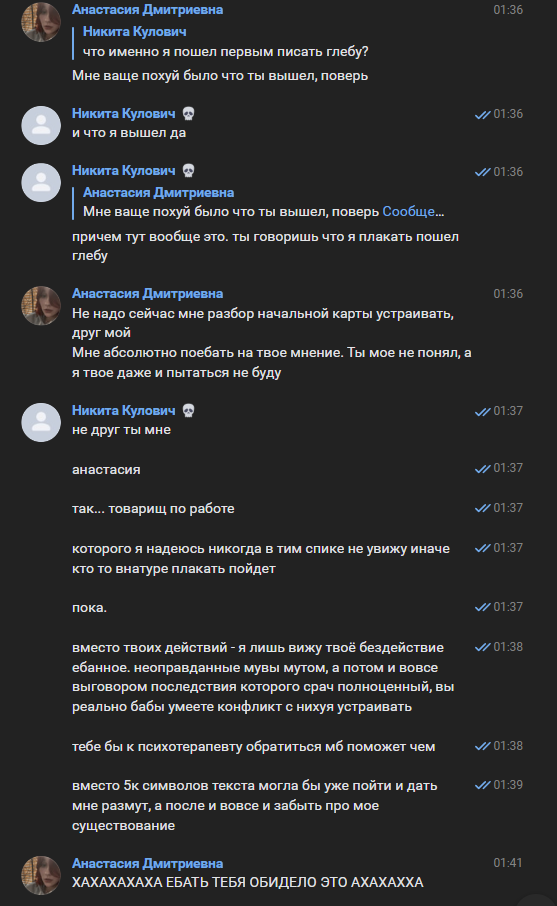Screen dimensions: 557x906
Task: Click the sender name "Анастасия Дмитриевна" on the 01:41 message
Action: point(147,863)
